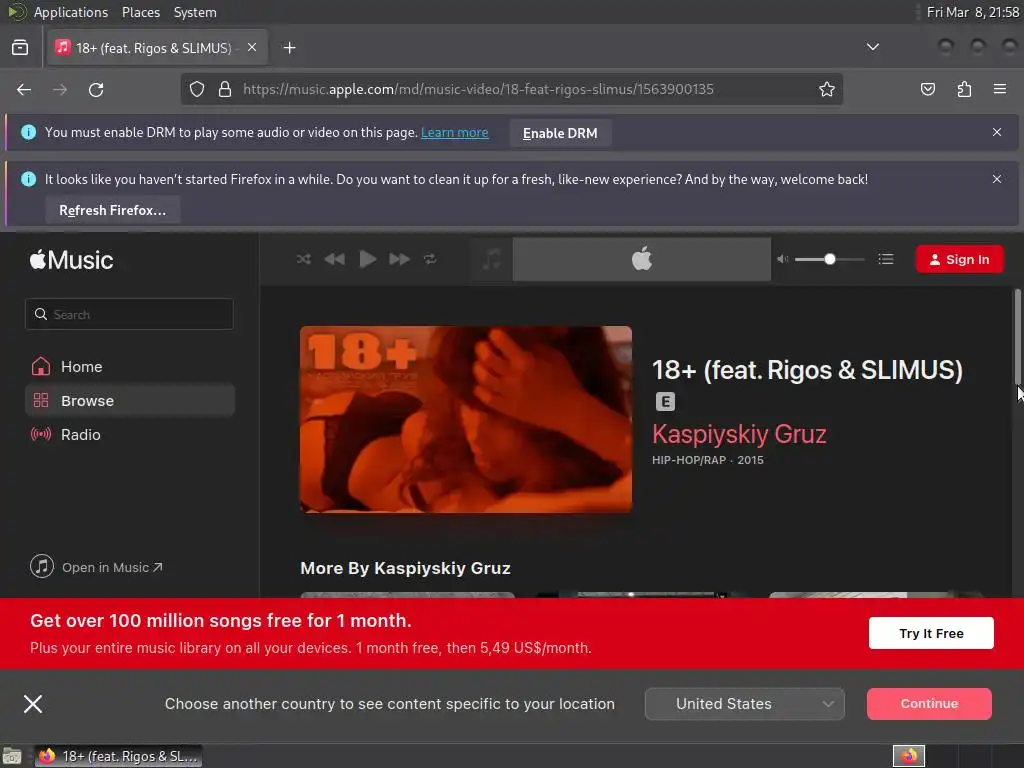Skip to previous track
1024x768 pixels.
point(334,259)
